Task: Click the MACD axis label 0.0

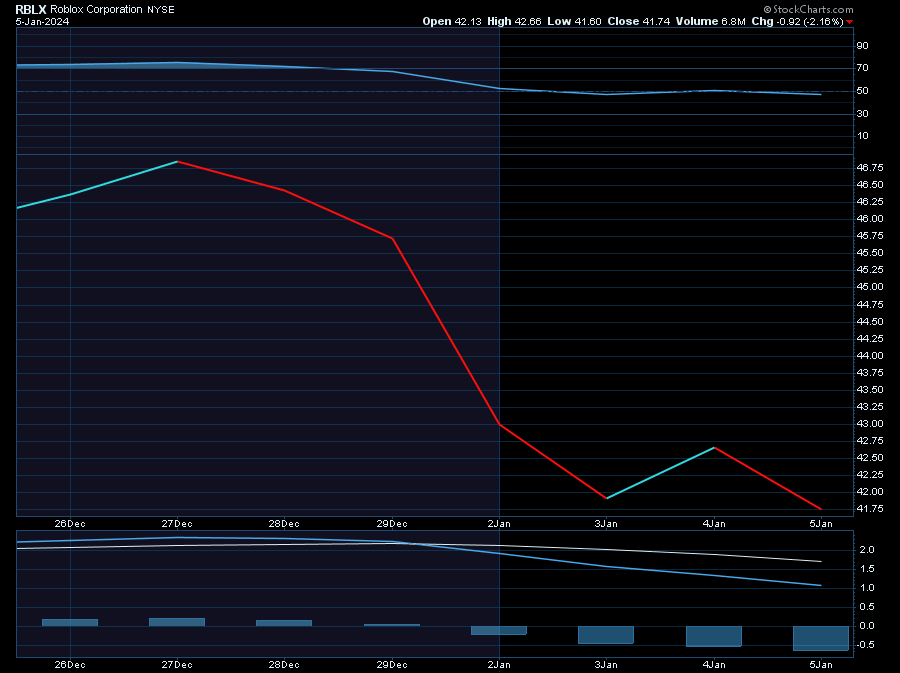Action: click(867, 626)
